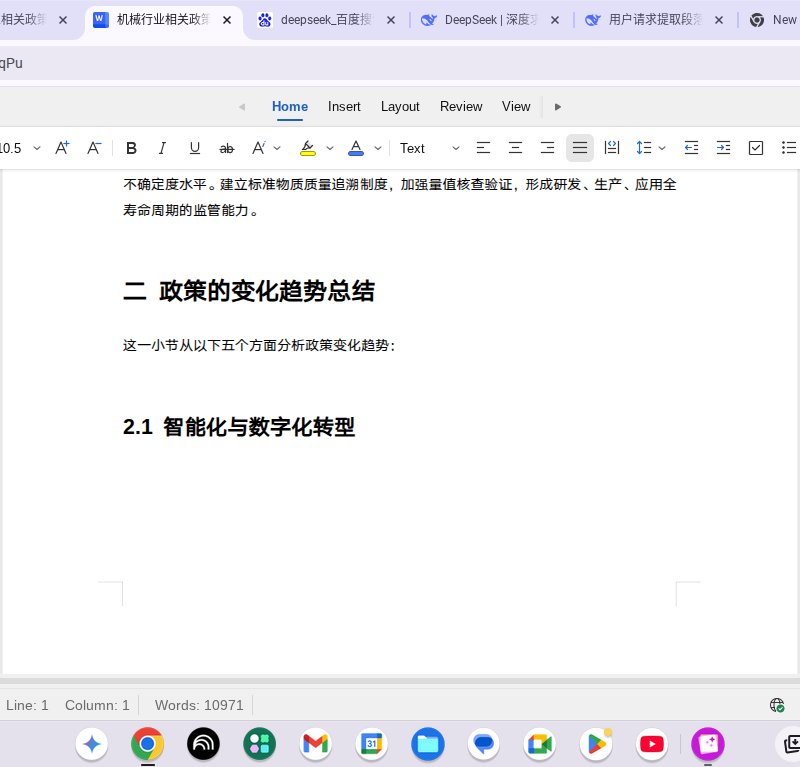Screen dimensions: 800x767
Task: Open the Text style dropdown
Action: [x=429, y=149]
